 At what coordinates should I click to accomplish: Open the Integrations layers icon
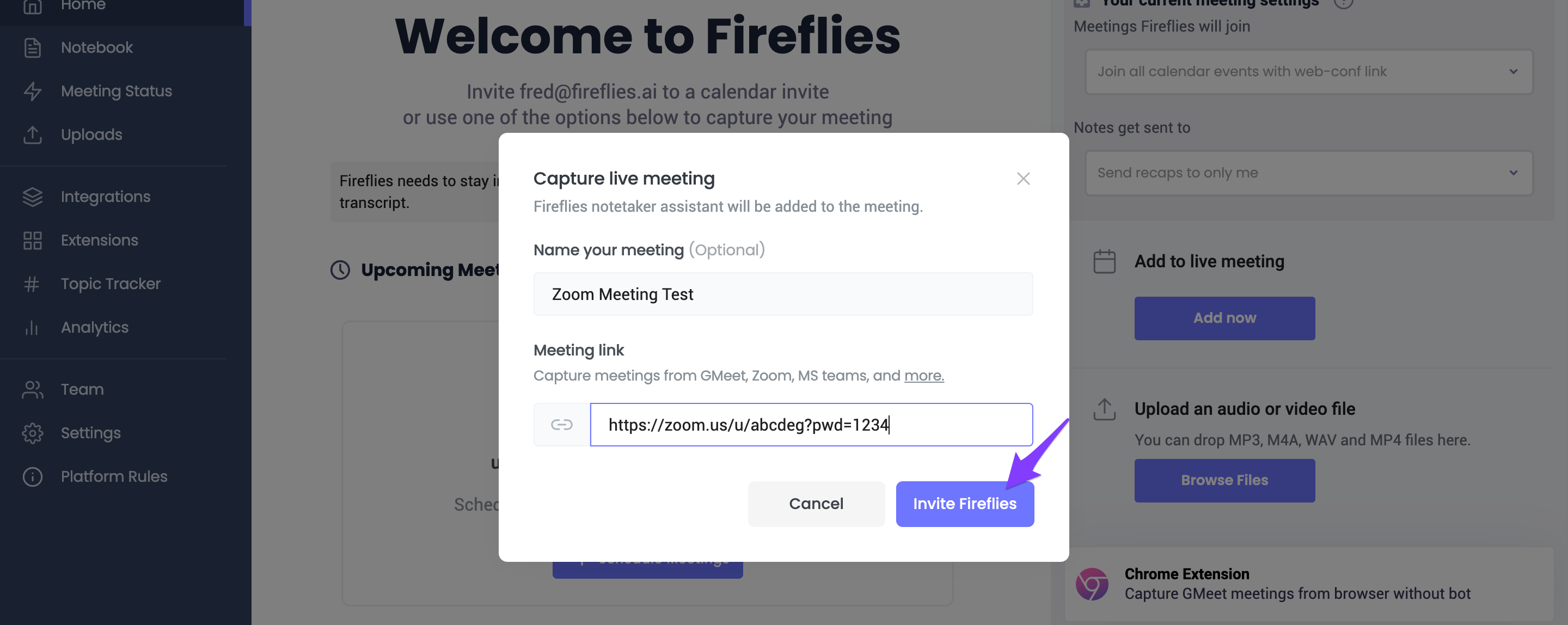(x=32, y=197)
